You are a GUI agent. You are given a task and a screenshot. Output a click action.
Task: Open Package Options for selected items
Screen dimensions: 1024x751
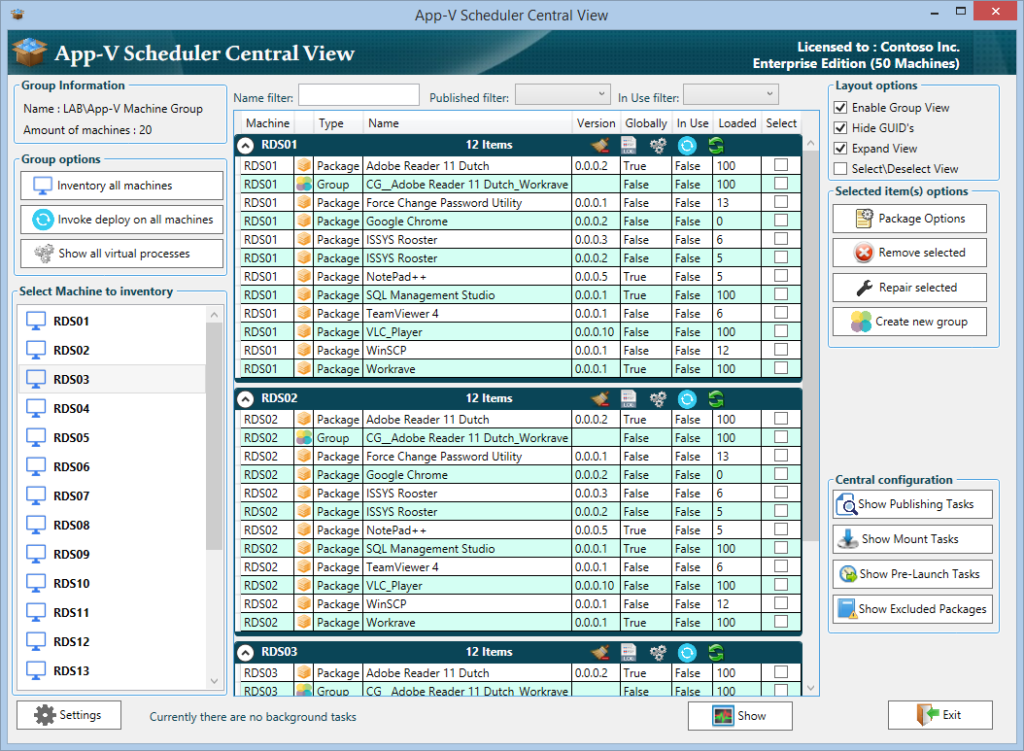909,218
